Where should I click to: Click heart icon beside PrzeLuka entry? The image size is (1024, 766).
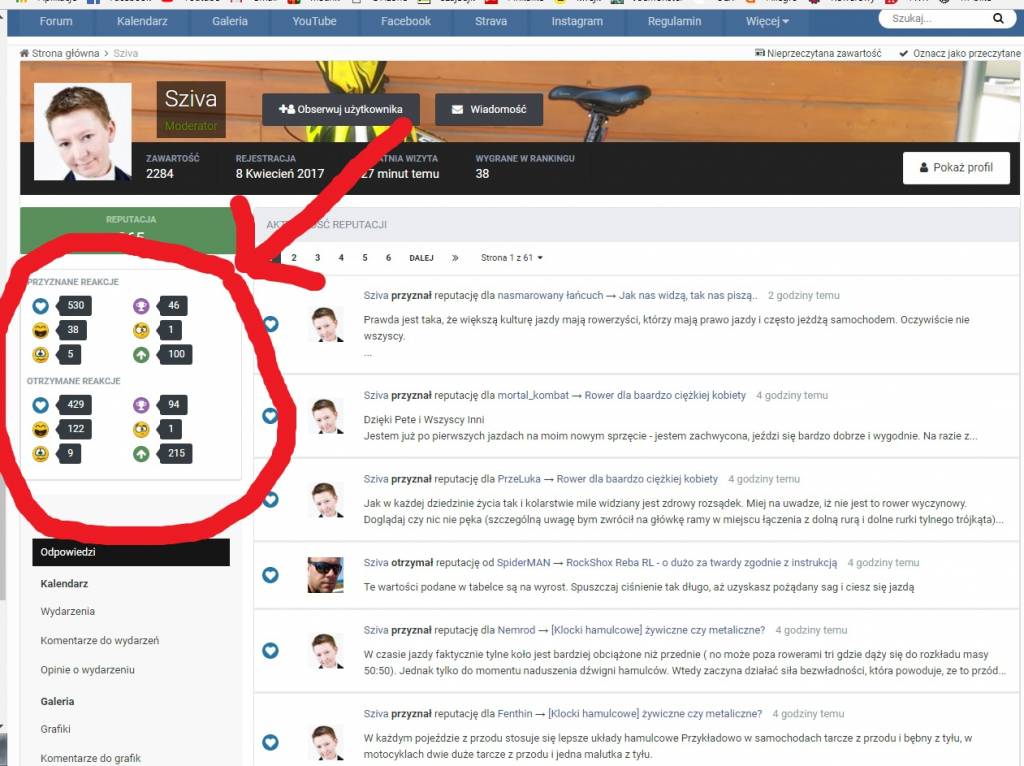point(270,500)
